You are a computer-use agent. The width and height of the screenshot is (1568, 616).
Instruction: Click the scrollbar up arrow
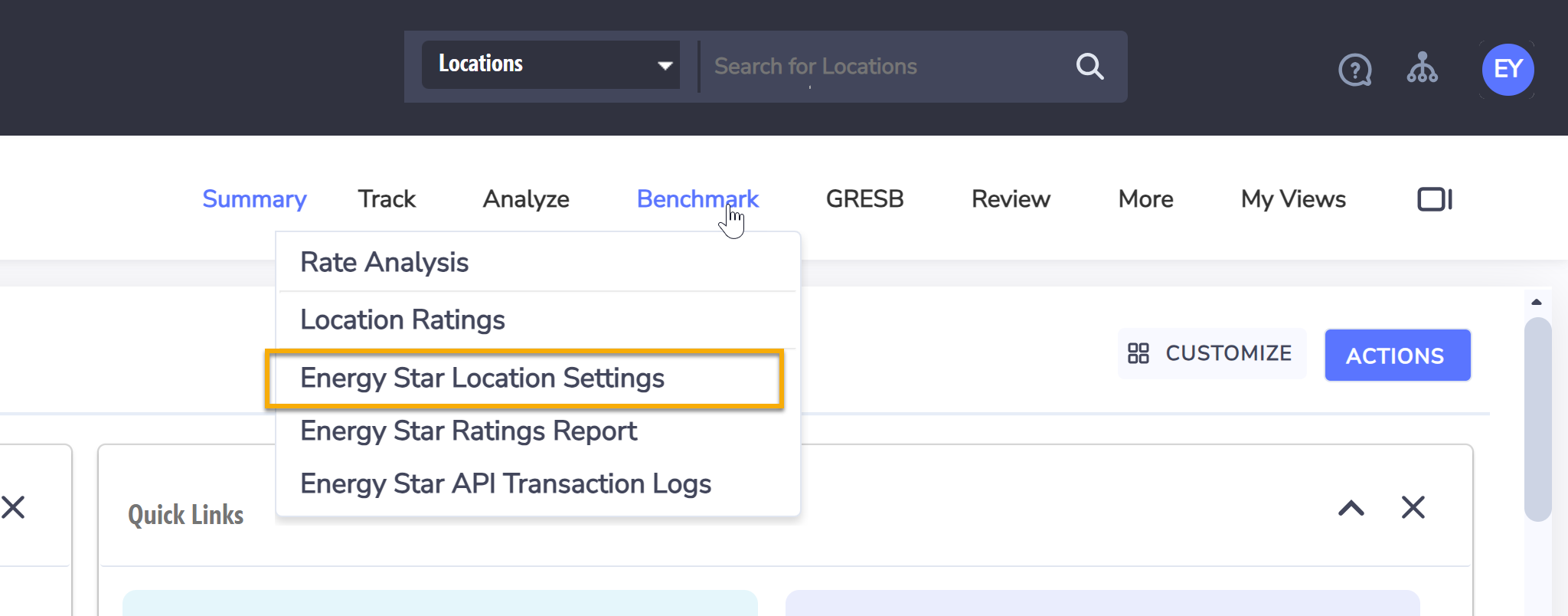(x=1536, y=302)
